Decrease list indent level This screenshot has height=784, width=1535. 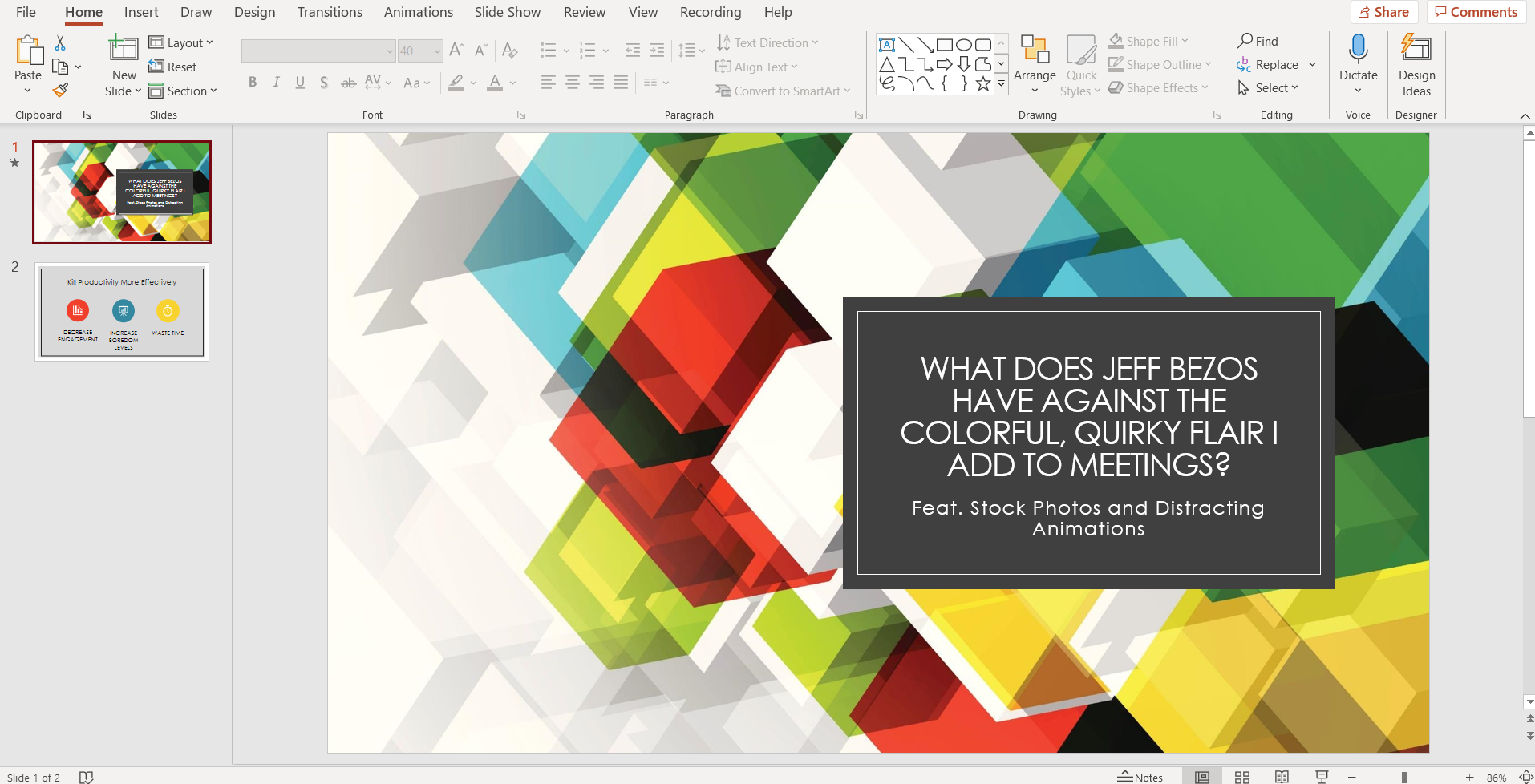pos(633,51)
